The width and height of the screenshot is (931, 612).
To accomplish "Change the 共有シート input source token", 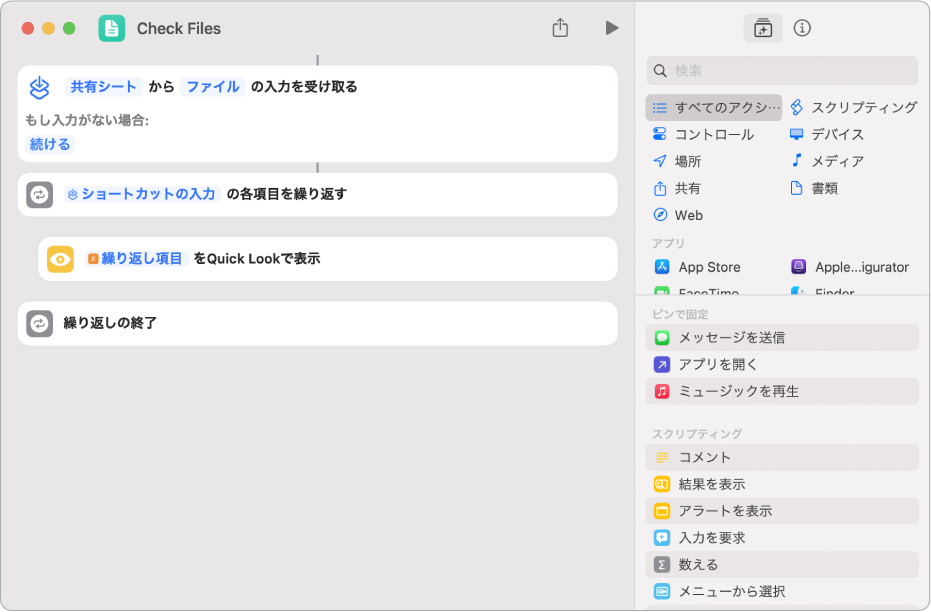I will (103, 87).
